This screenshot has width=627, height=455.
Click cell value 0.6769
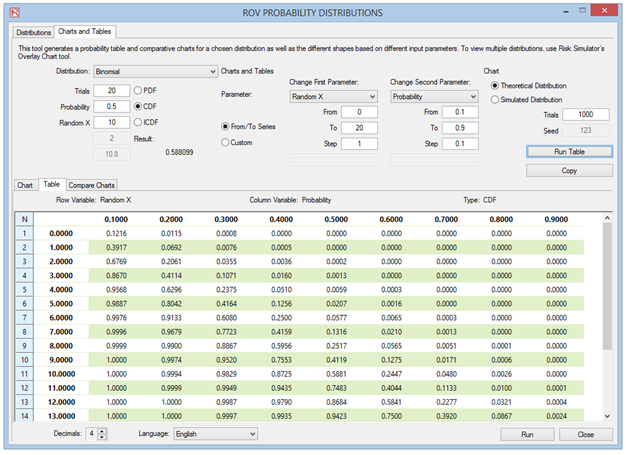(116, 261)
